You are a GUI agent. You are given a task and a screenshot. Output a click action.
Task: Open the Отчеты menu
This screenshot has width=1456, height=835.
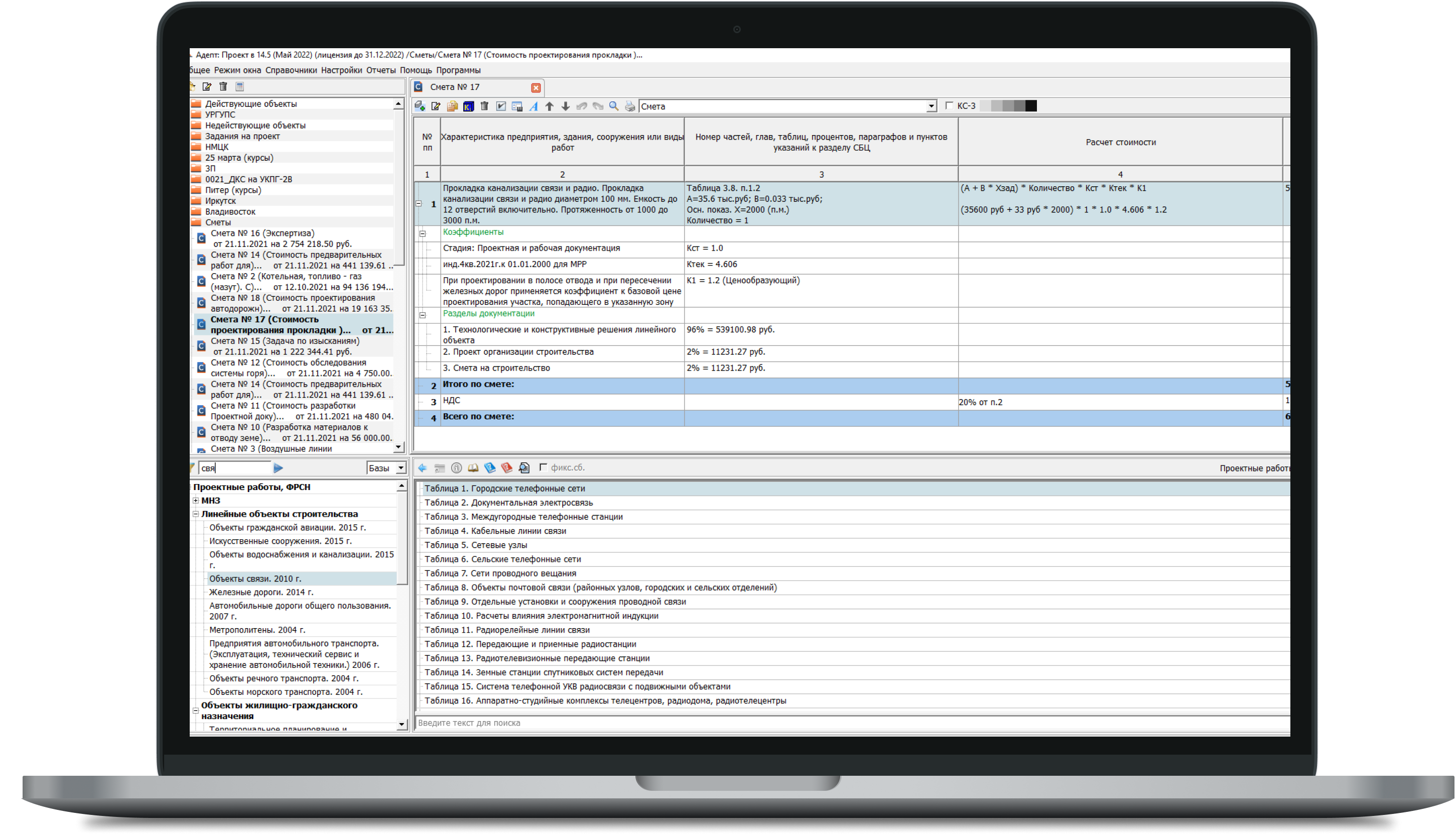380,70
